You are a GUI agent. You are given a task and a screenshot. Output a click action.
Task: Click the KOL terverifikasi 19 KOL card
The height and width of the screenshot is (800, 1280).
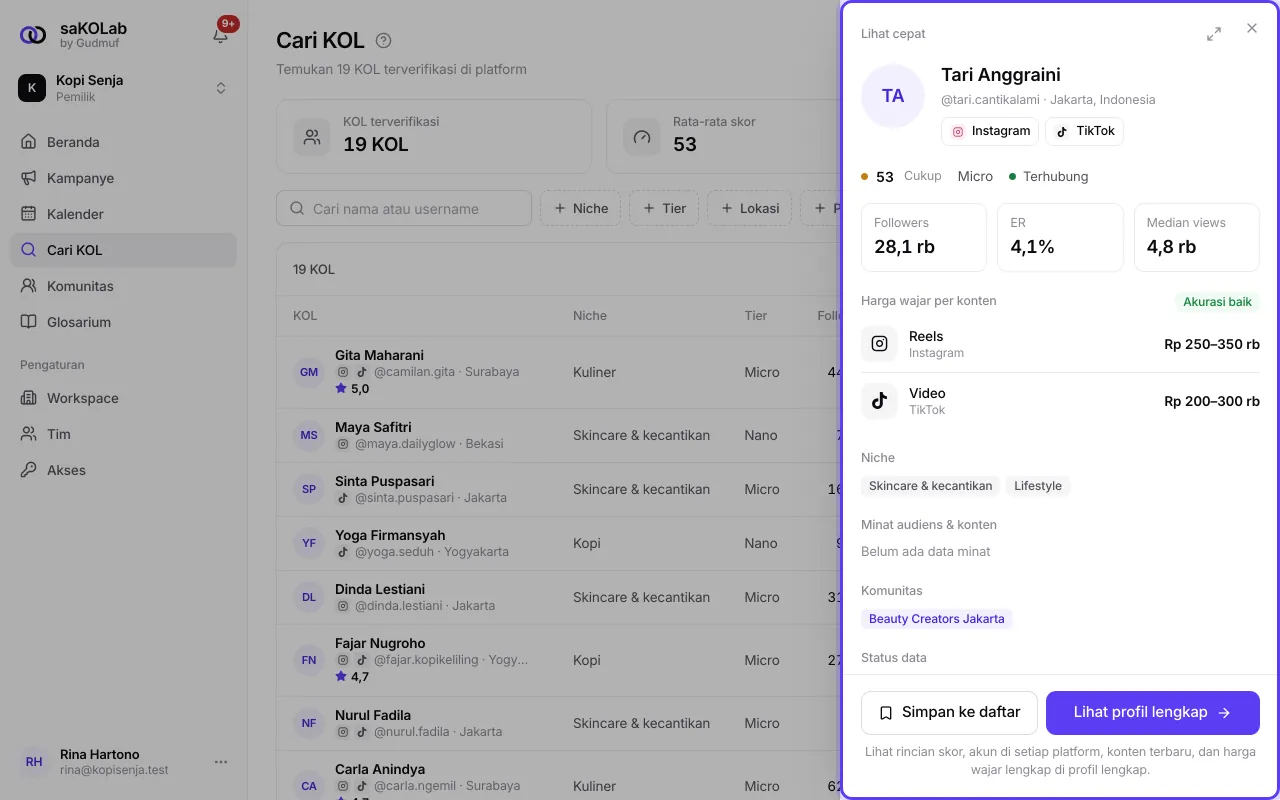[x=434, y=136]
